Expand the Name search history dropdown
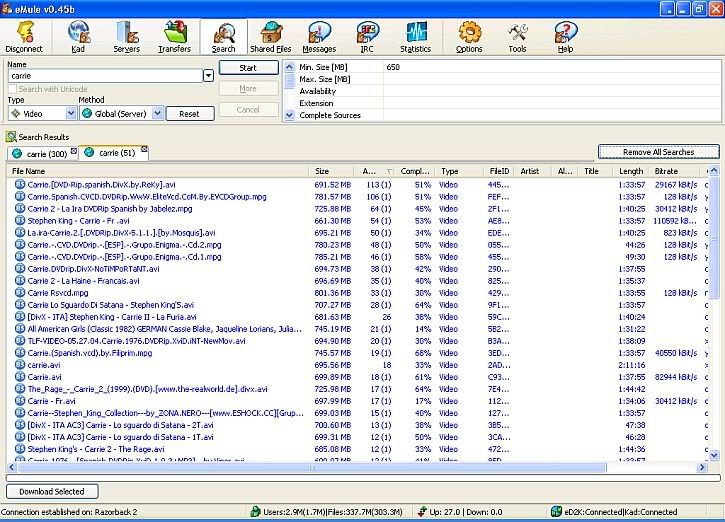 pyautogui.click(x=209, y=75)
